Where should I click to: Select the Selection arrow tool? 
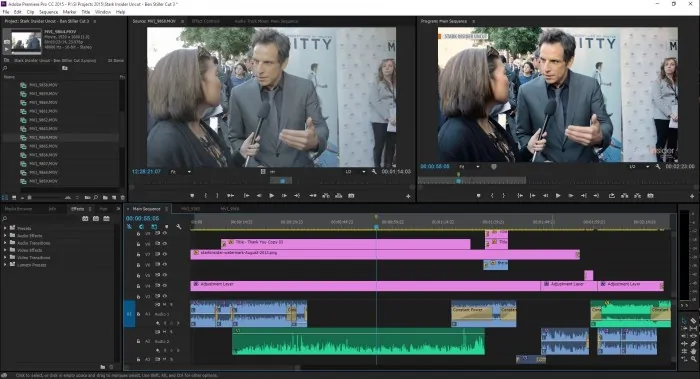tap(684, 321)
